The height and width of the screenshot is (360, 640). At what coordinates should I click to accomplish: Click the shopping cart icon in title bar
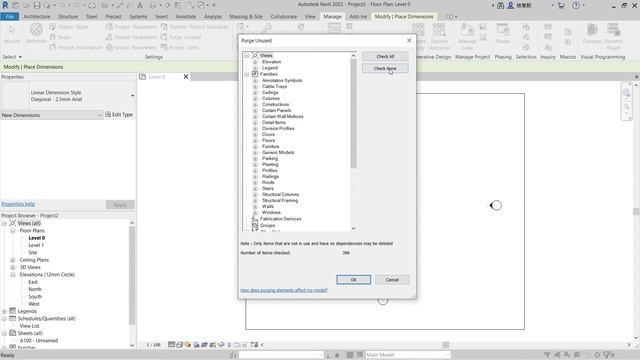[561, 5]
